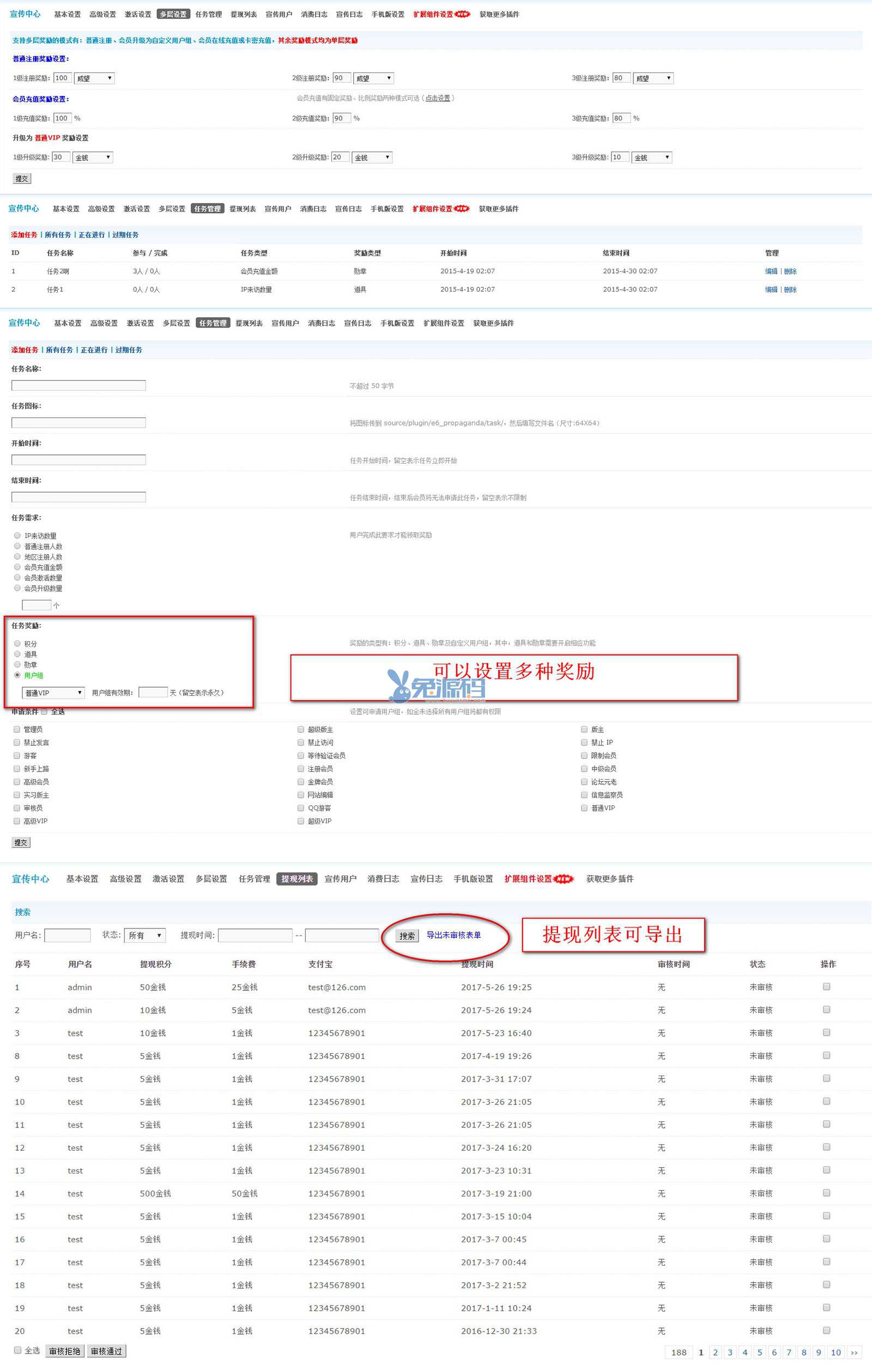Viewport: 872px width, 1372px height.
Task: Open 提现列表 tab in the withdrawal panel nav
Action: click(297, 878)
